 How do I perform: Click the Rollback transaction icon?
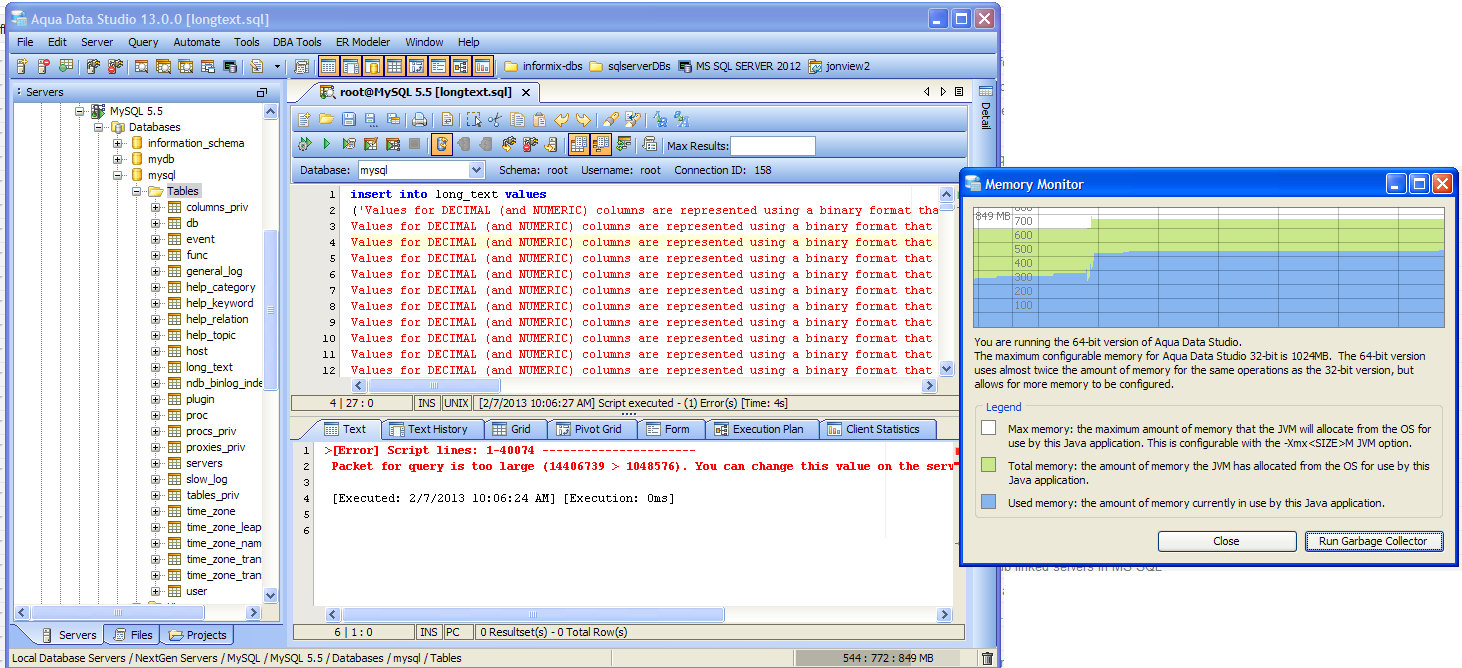point(485,145)
